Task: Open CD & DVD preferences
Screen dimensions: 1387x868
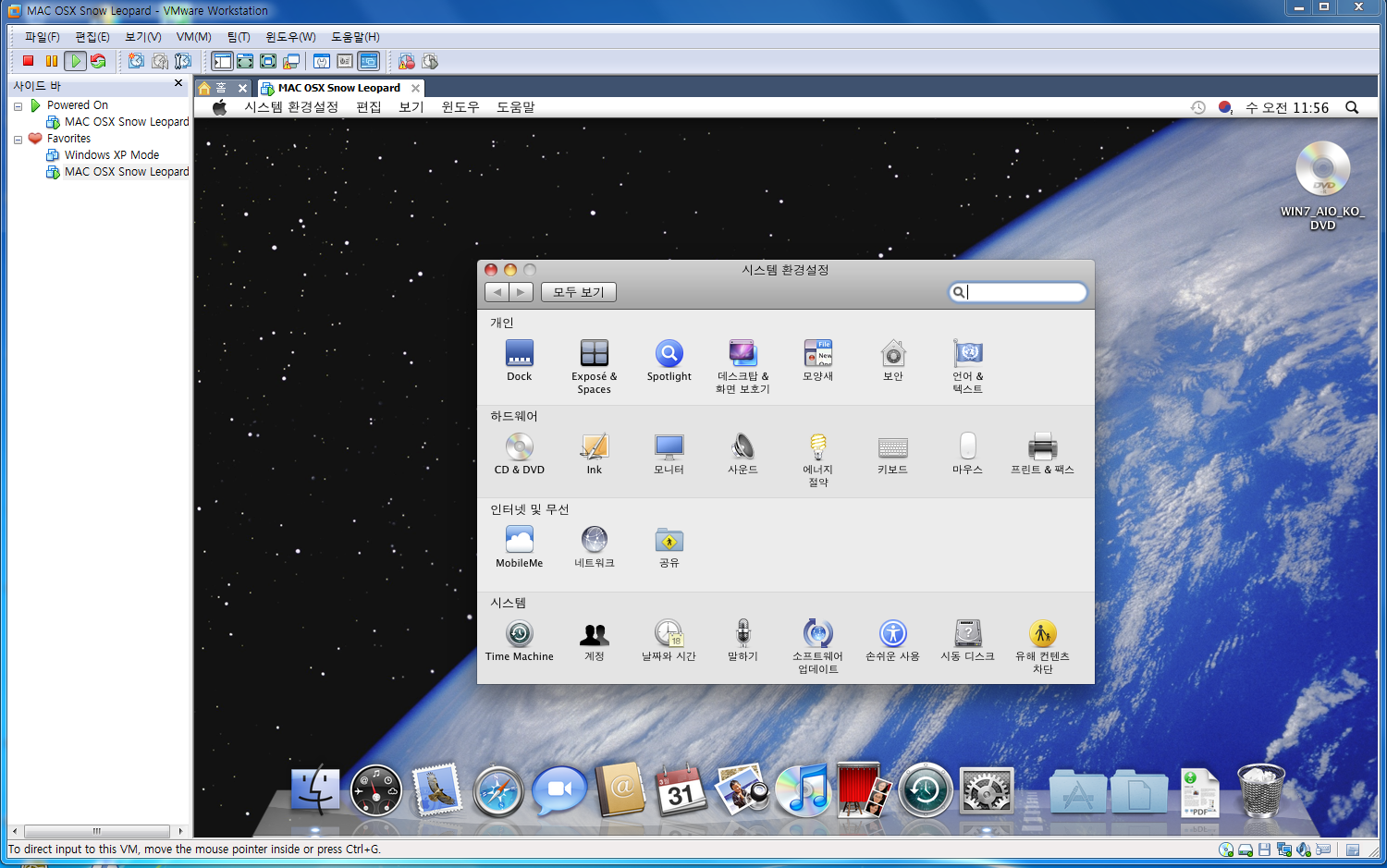Action: [519, 454]
